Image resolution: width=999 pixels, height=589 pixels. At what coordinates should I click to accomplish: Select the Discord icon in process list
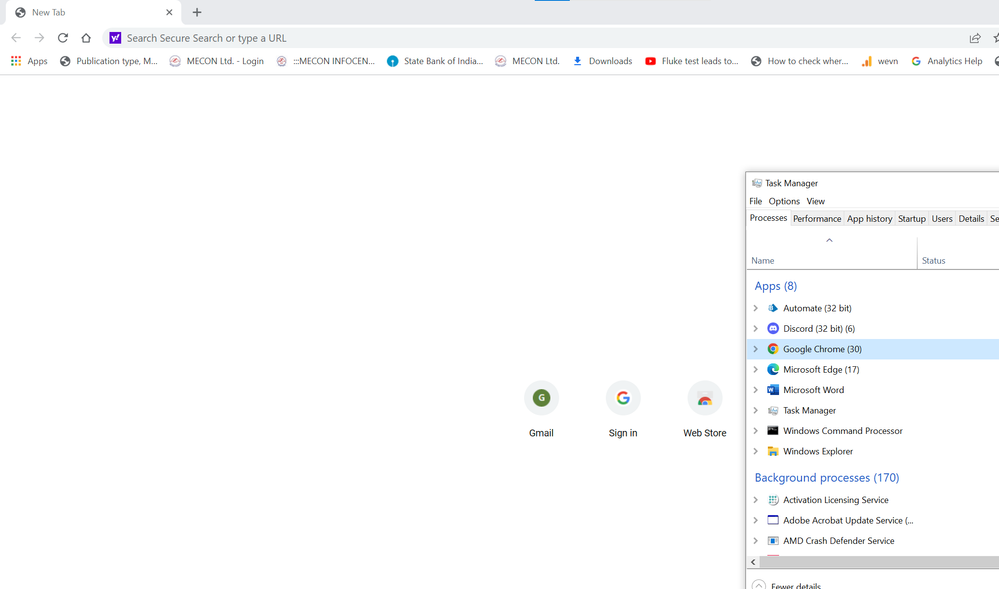[773, 328]
